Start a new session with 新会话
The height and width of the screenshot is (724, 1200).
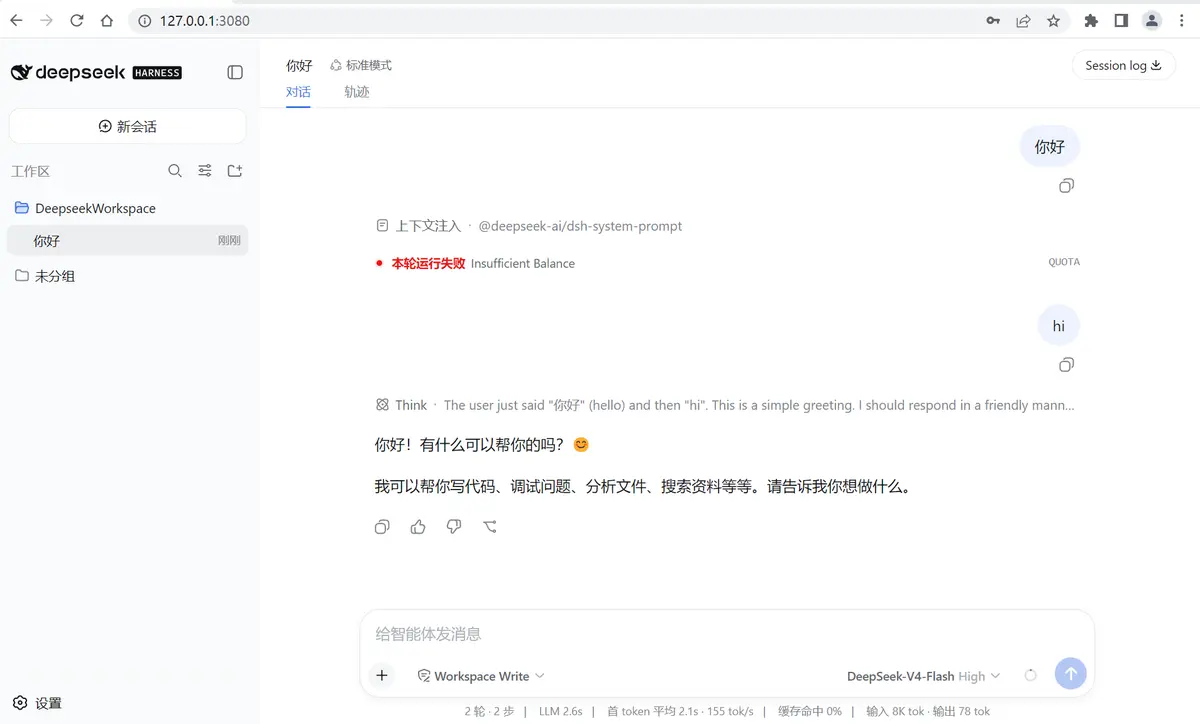pos(127,126)
